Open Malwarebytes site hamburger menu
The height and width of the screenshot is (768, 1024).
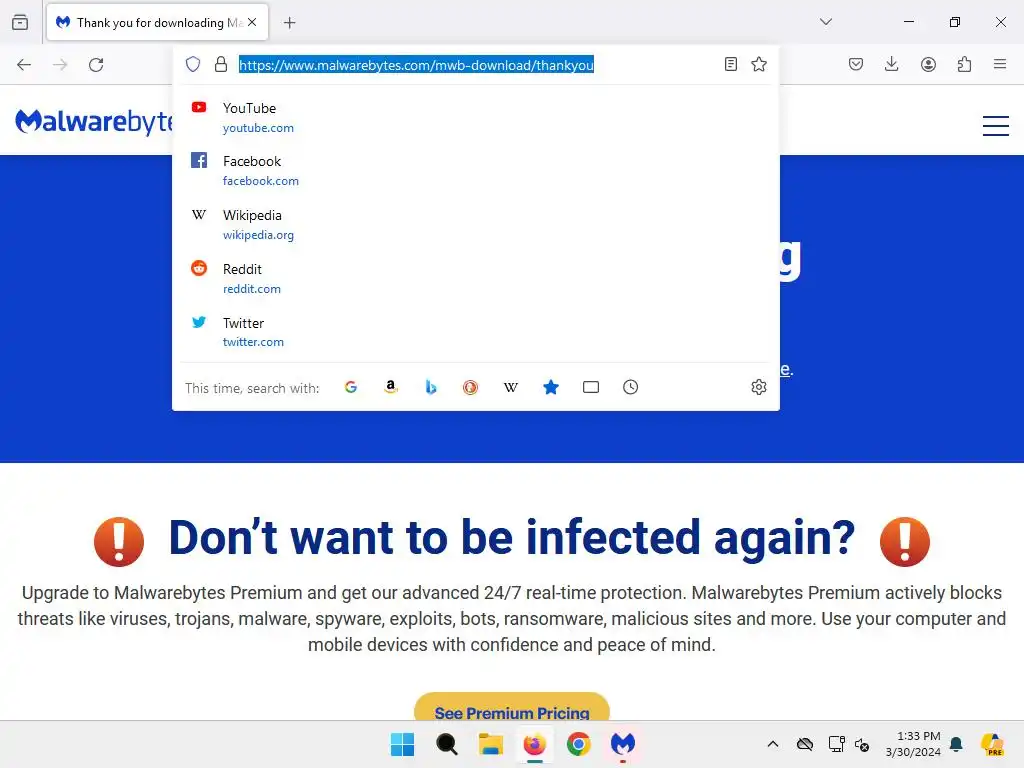(x=995, y=125)
